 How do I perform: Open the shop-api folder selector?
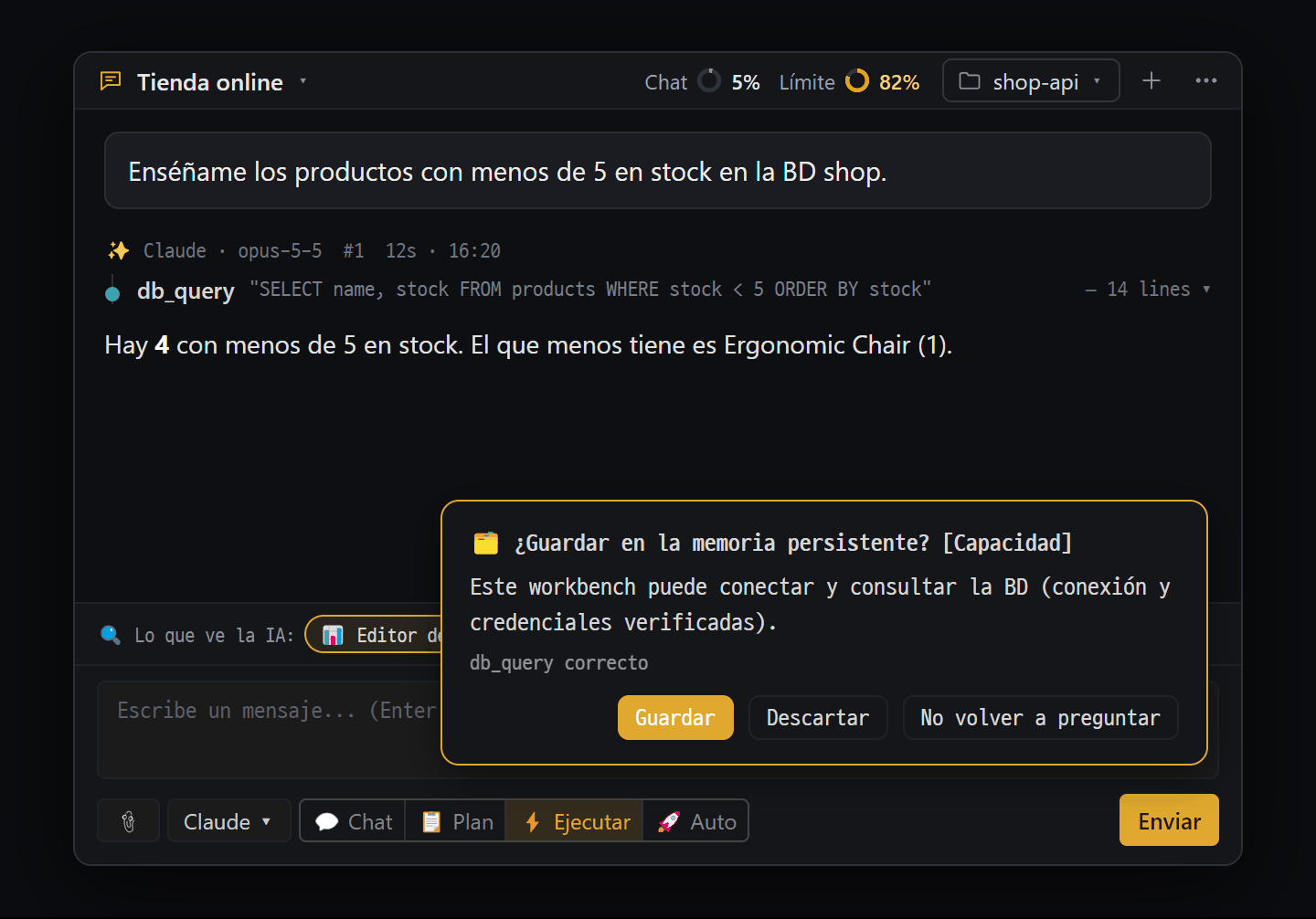click(x=1031, y=81)
